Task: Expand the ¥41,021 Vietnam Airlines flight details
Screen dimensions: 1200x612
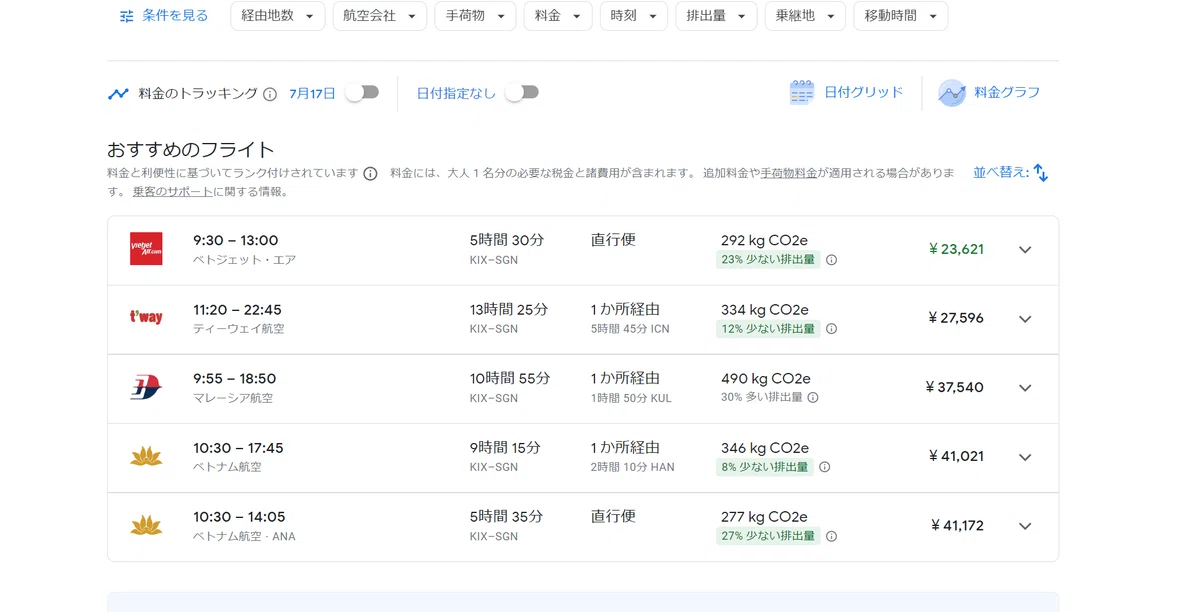Action: [x=1025, y=457]
